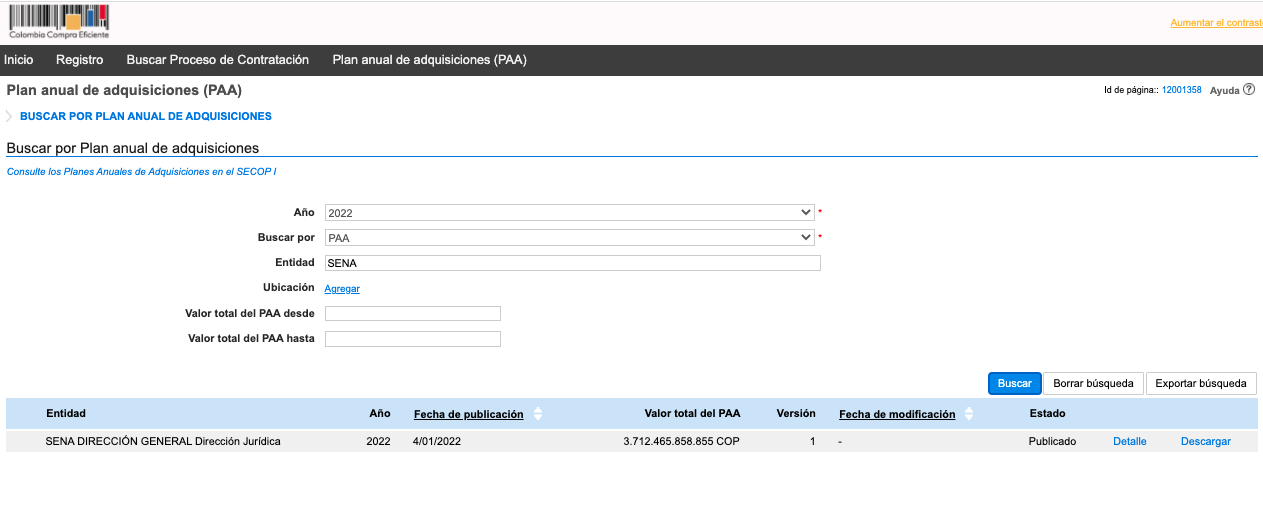Click the Valor total del PAA column header
The image size is (1263, 521).
tap(693, 413)
